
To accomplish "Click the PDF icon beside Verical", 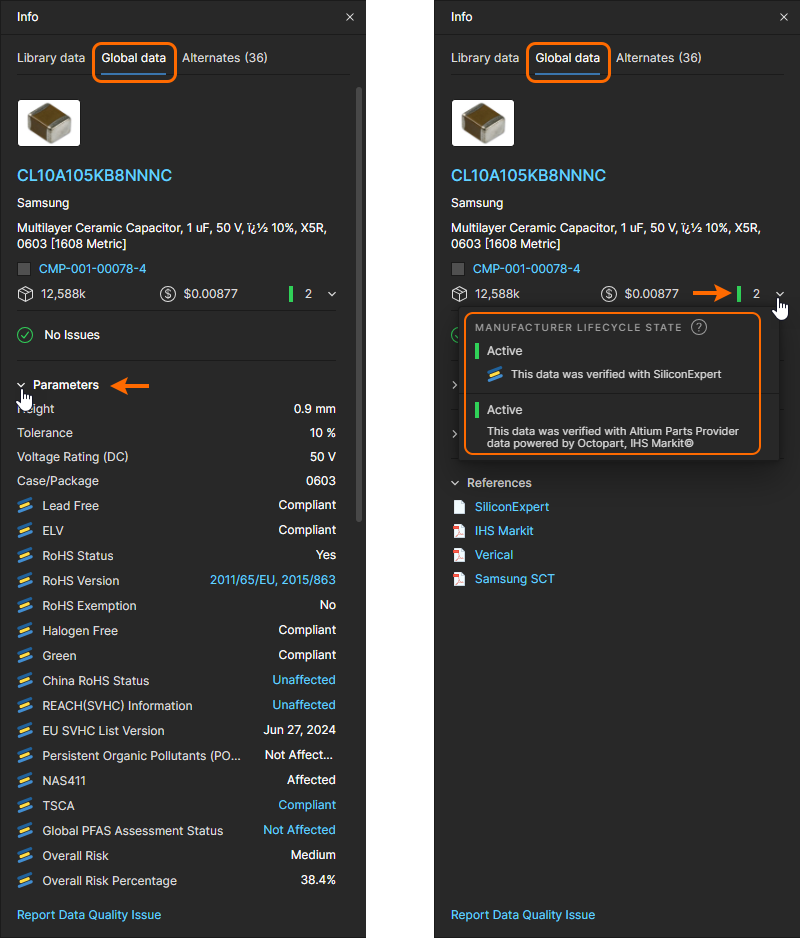I will tap(459, 555).
